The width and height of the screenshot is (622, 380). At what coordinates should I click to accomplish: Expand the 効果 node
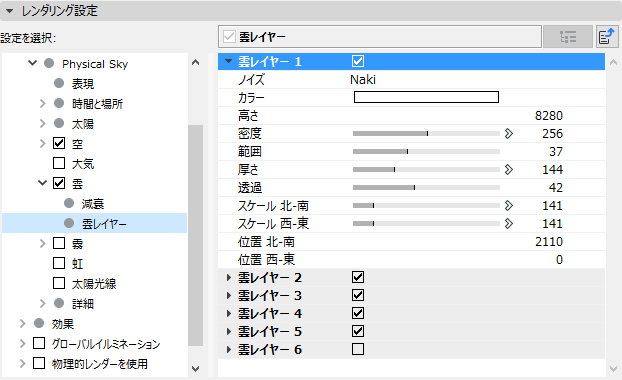pyautogui.click(x=23, y=323)
